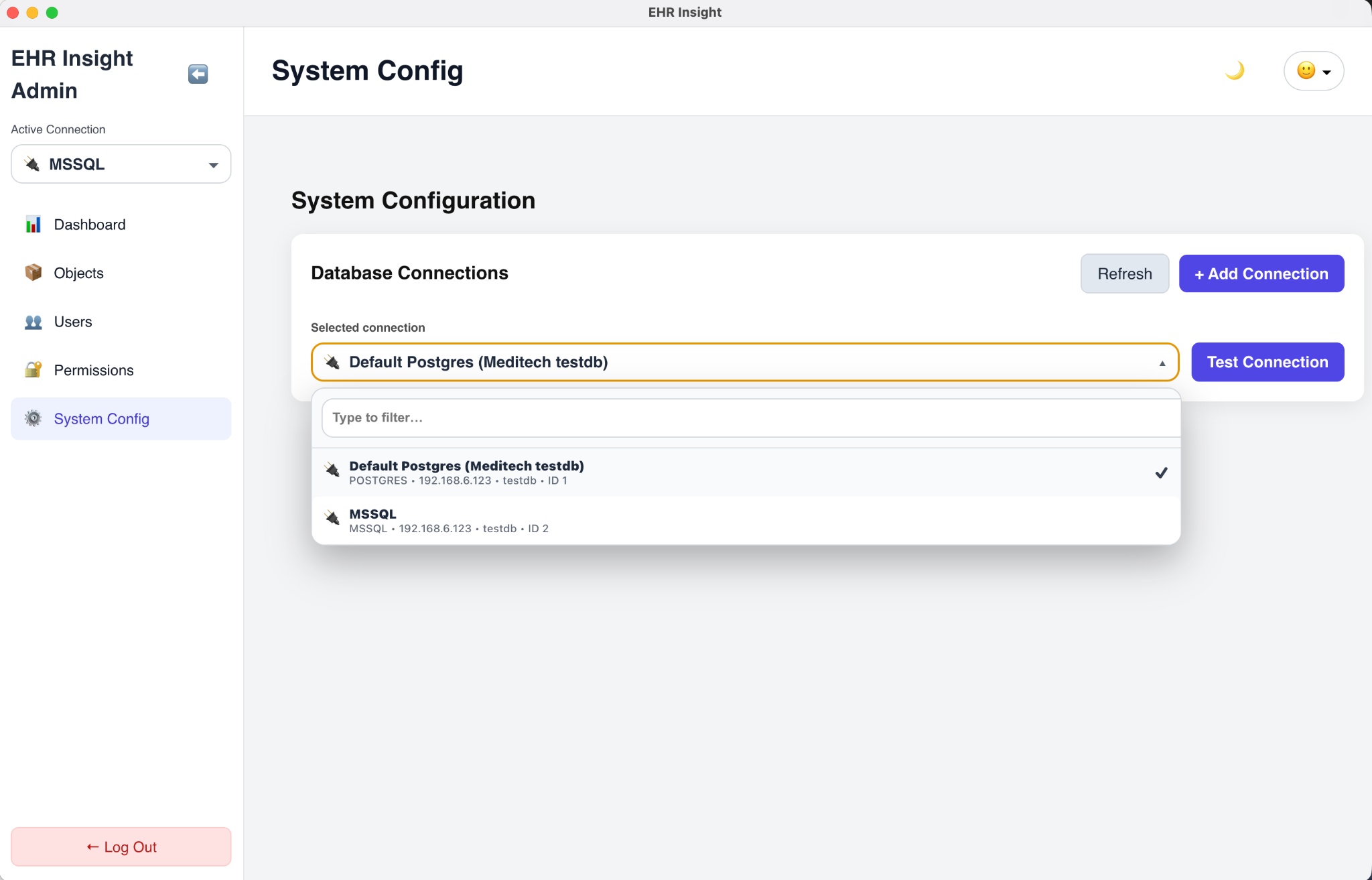The image size is (1372, 880).
Task: Click the smiley face avatar icon
Action: [1306, 71]
